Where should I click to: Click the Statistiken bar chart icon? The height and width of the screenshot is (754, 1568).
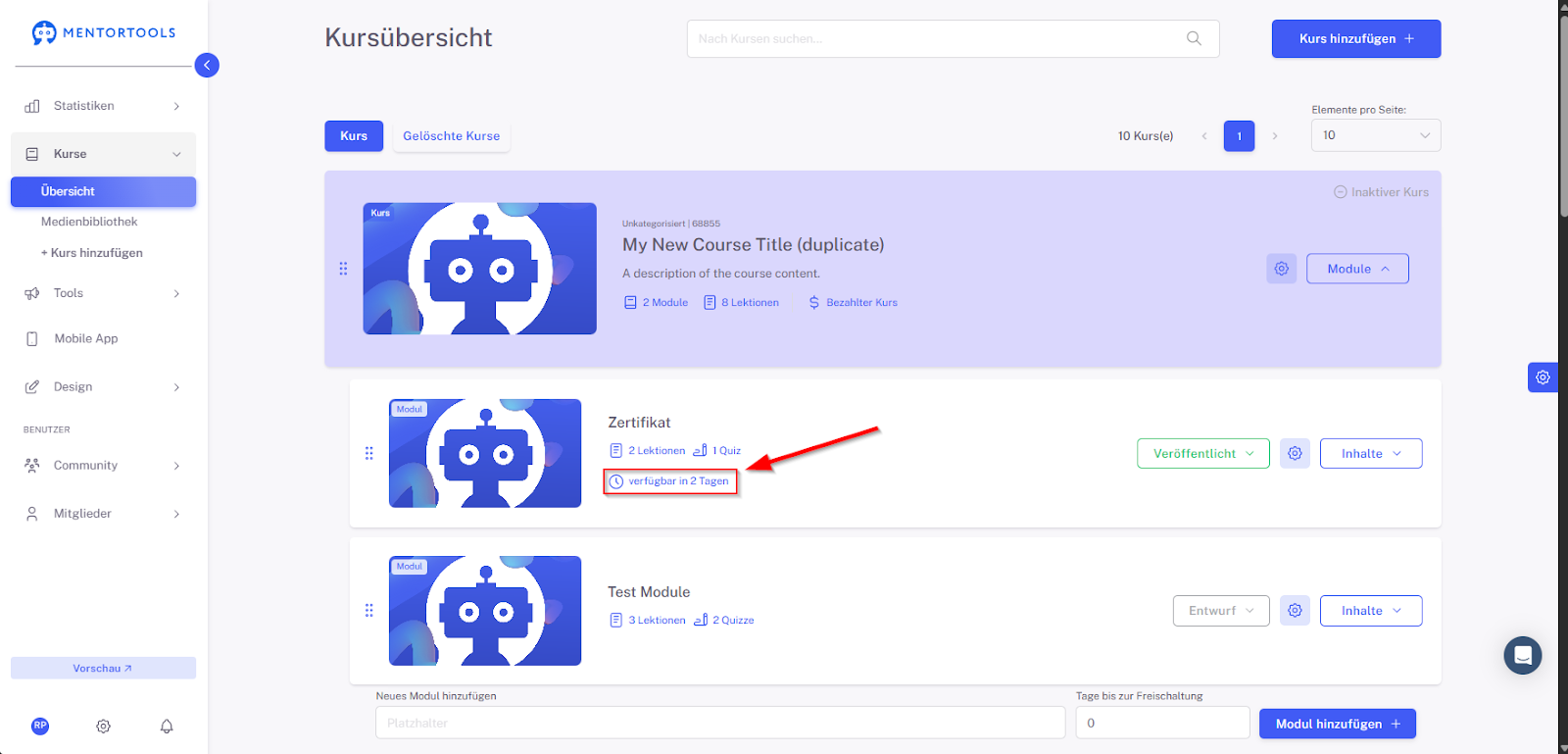(32, 106)
